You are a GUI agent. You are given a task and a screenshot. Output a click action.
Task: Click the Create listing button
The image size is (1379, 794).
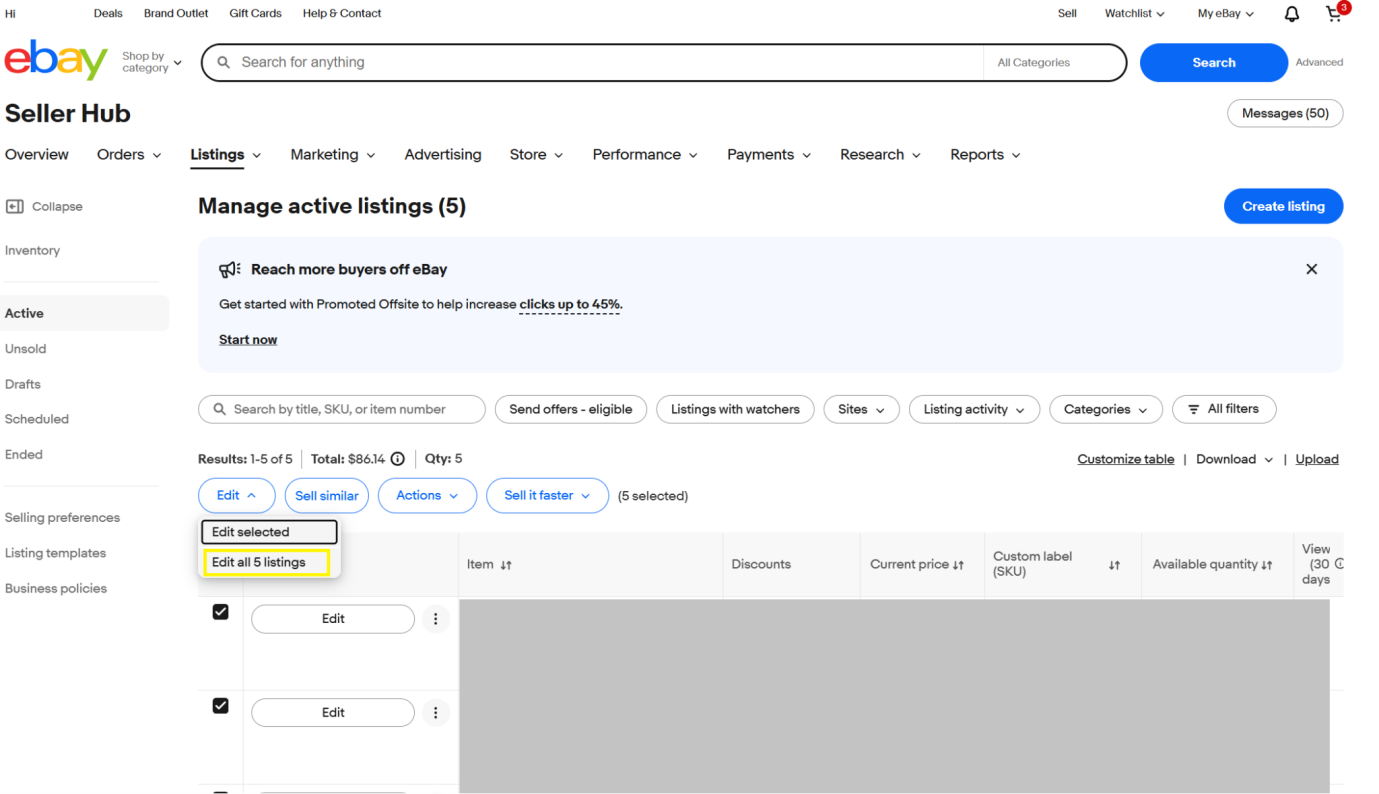(1282, 206)
